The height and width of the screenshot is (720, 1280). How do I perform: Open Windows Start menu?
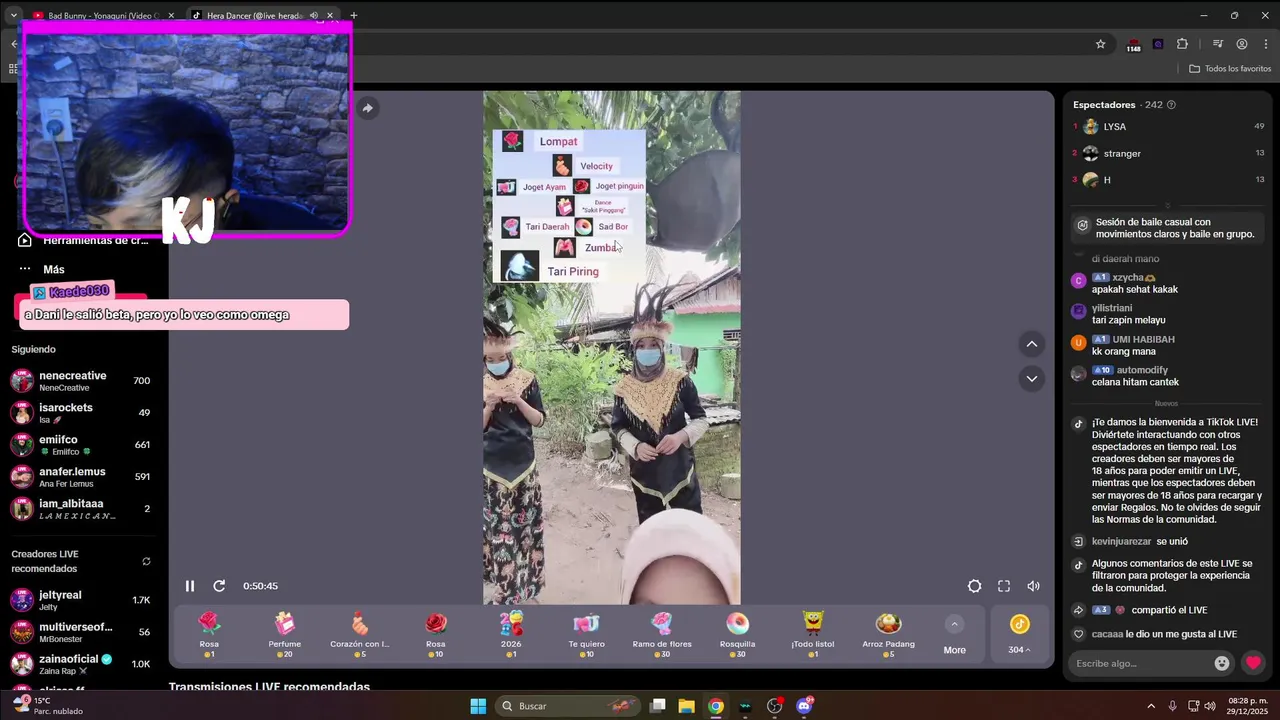click(478, 706)
